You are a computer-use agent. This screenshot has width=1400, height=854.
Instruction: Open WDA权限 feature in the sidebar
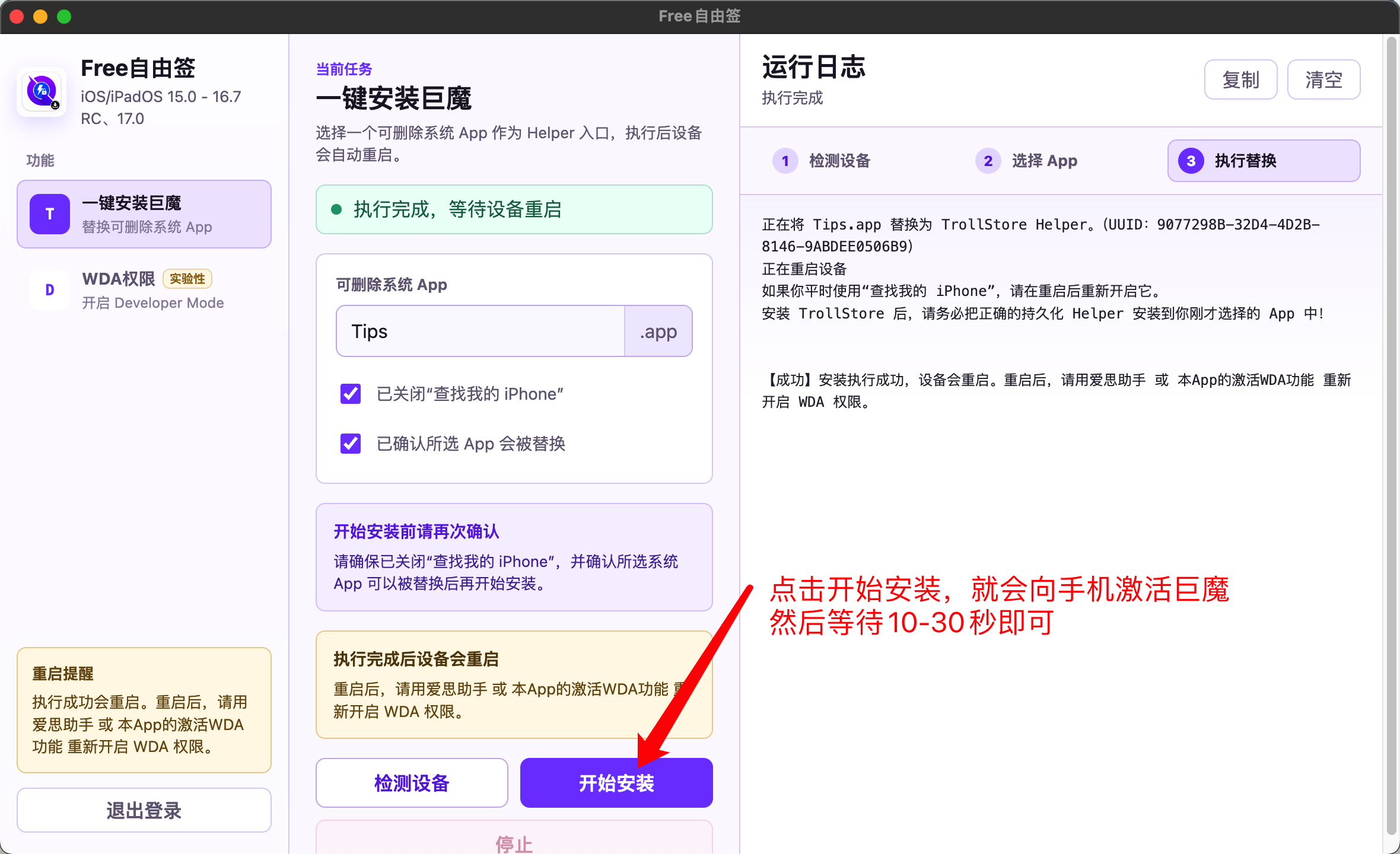[144, 290]
